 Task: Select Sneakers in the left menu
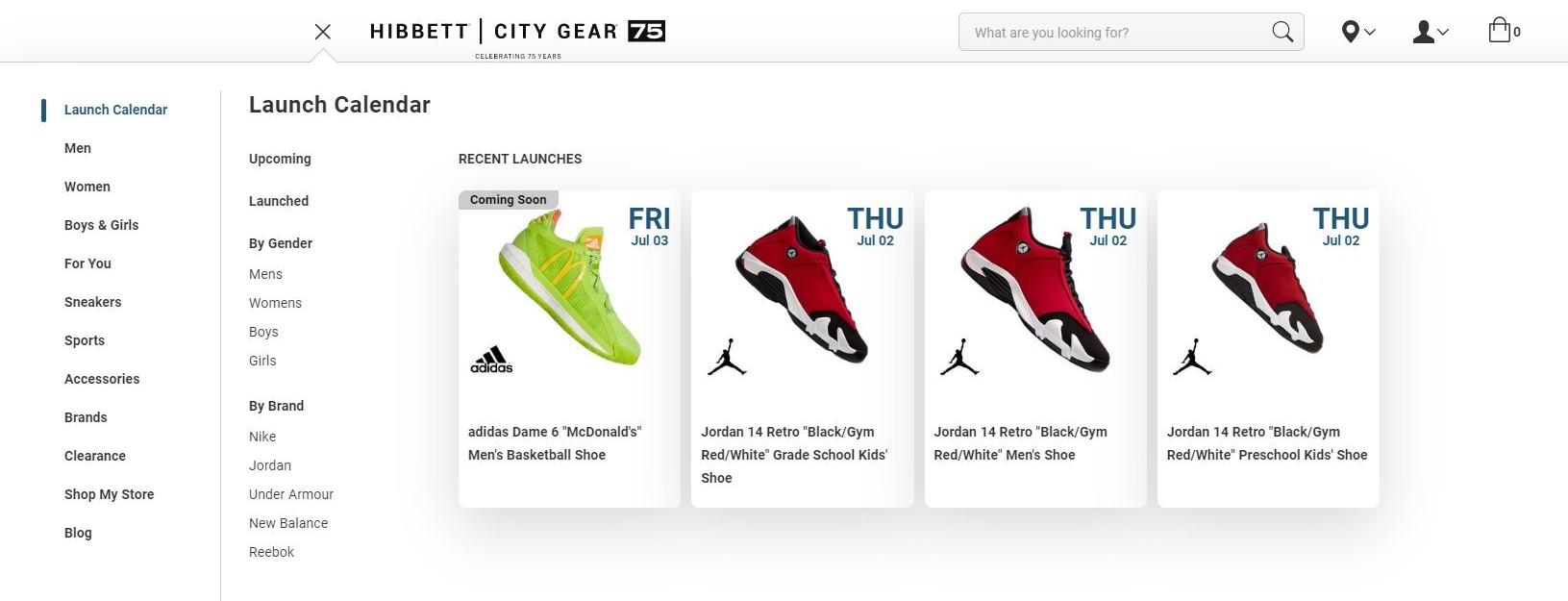[x=93, y=302]
